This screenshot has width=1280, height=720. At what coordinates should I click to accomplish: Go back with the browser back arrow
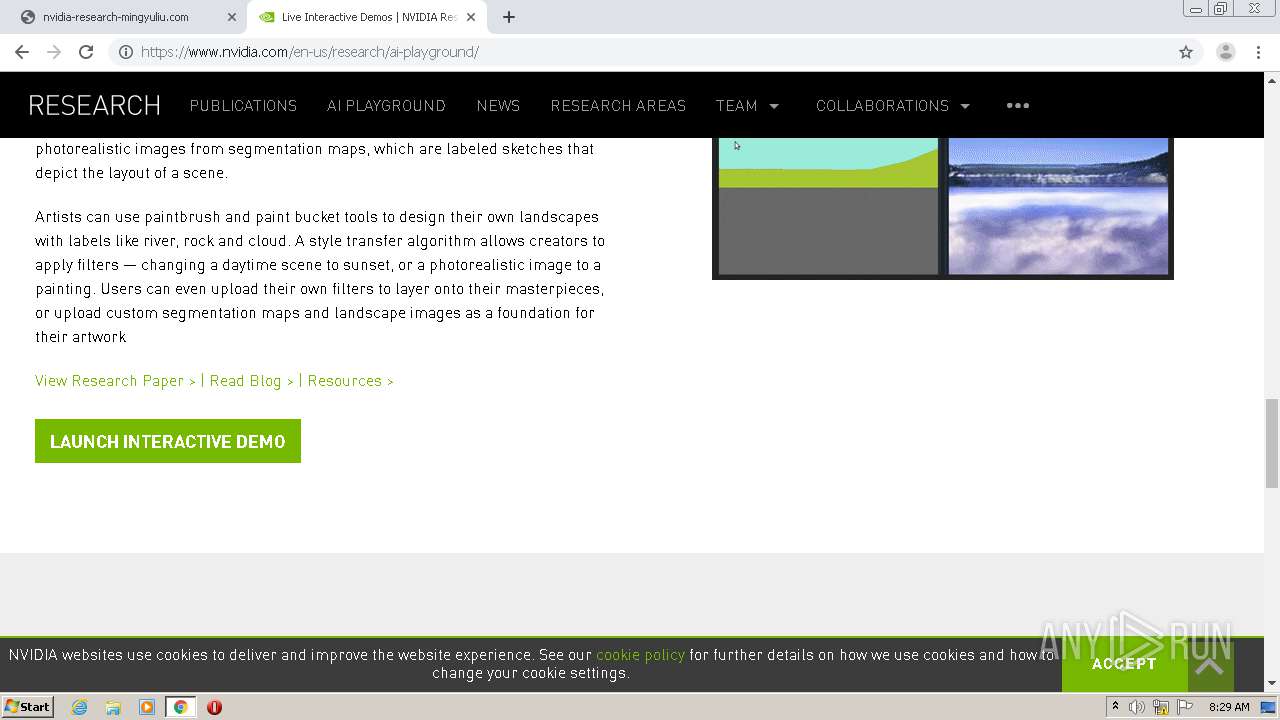pyautogui.click(x=22, y=52)
